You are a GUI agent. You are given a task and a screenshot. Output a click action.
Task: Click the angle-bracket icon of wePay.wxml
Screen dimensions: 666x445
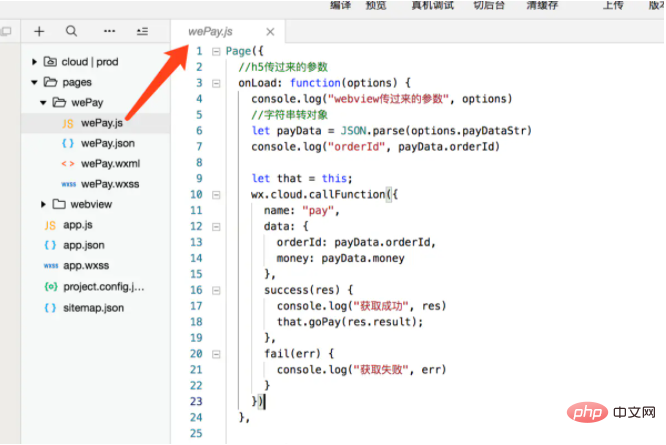point(68,163)
